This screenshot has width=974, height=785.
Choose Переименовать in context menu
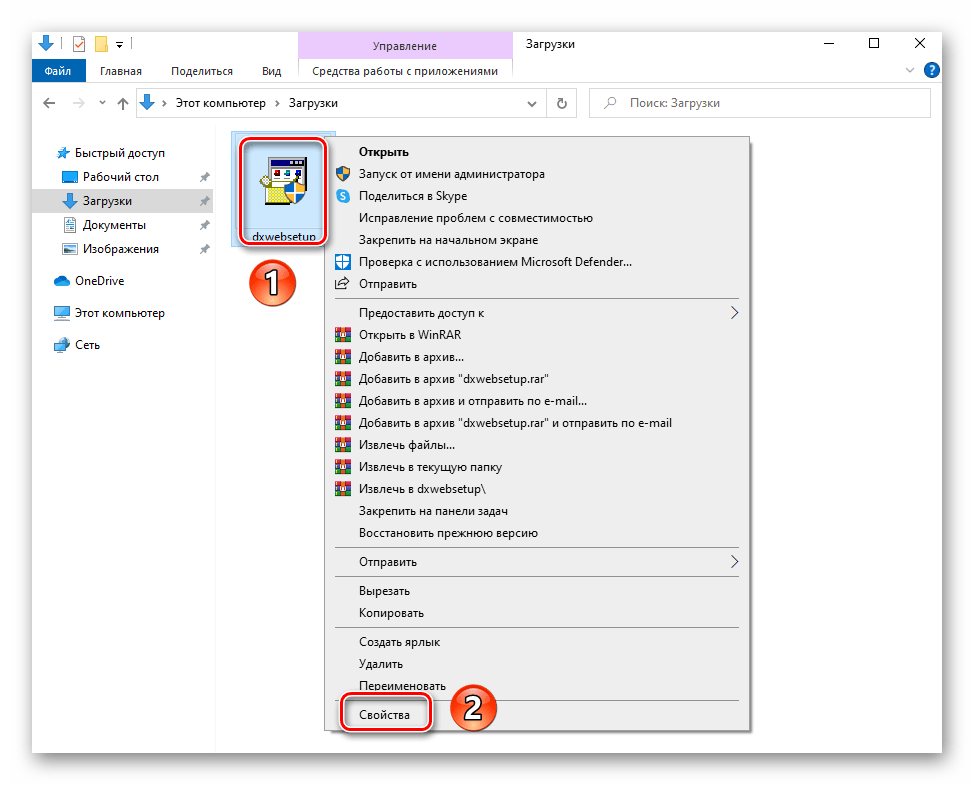click(x=537, y=686)
